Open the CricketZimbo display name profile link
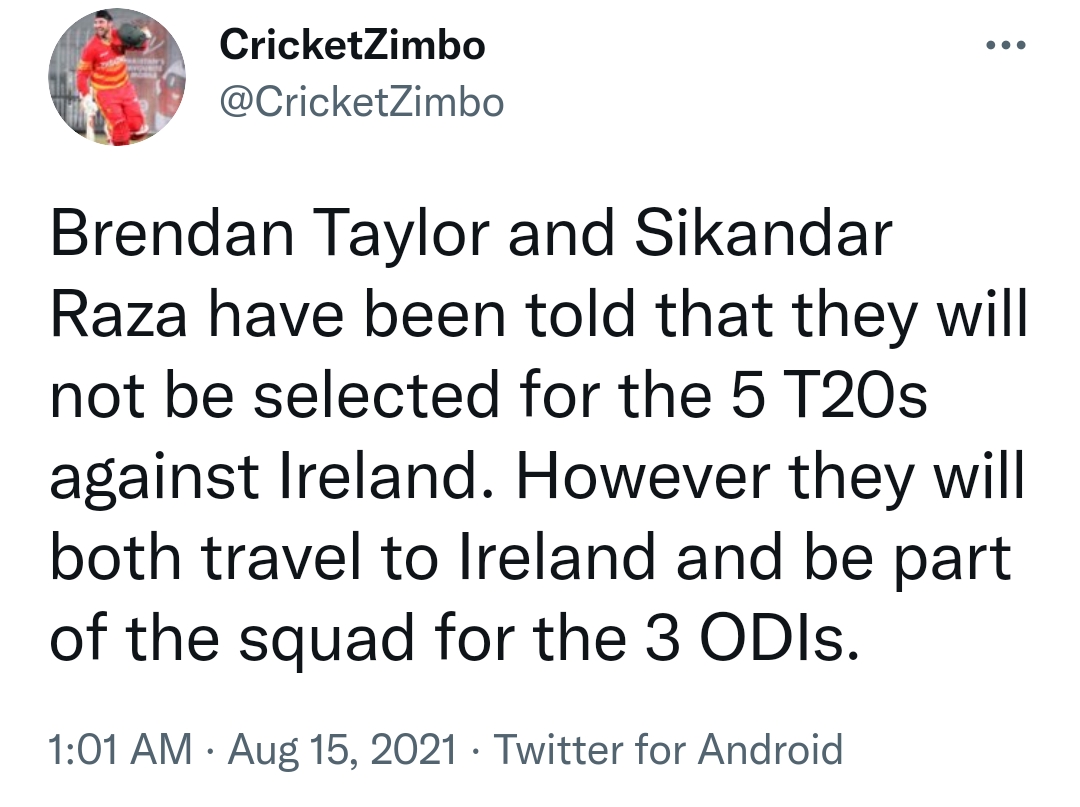The width and height of the screenshot is (1080, 807). 352,45
